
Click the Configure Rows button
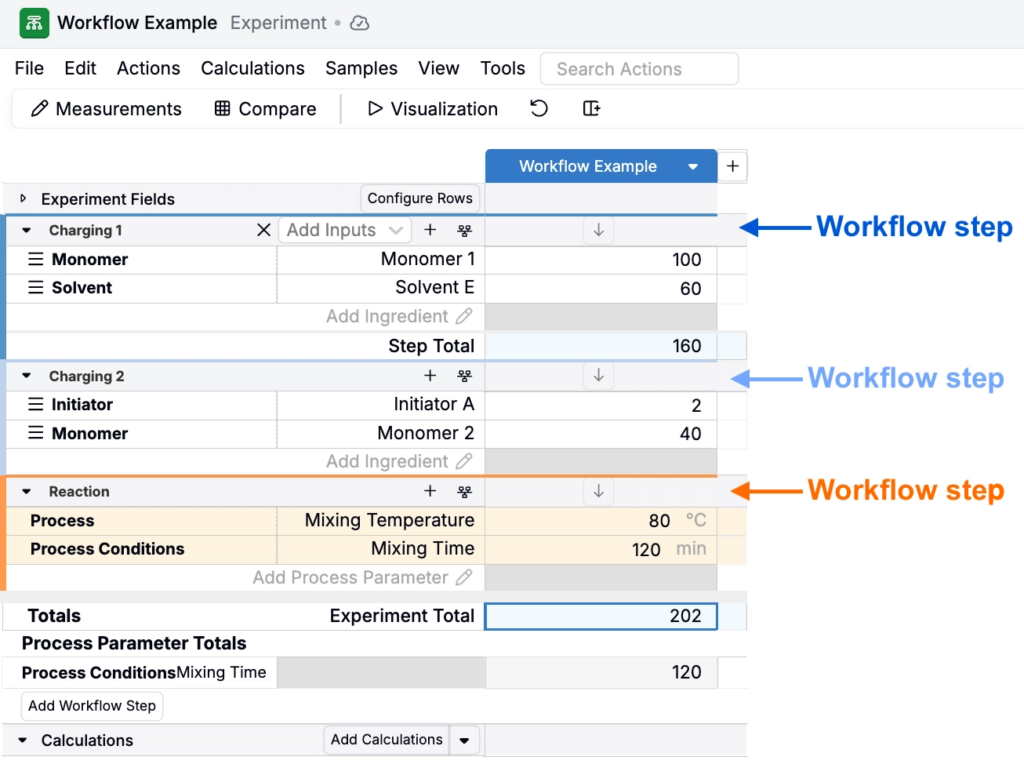pyautogui.click(x=420, y=198)
